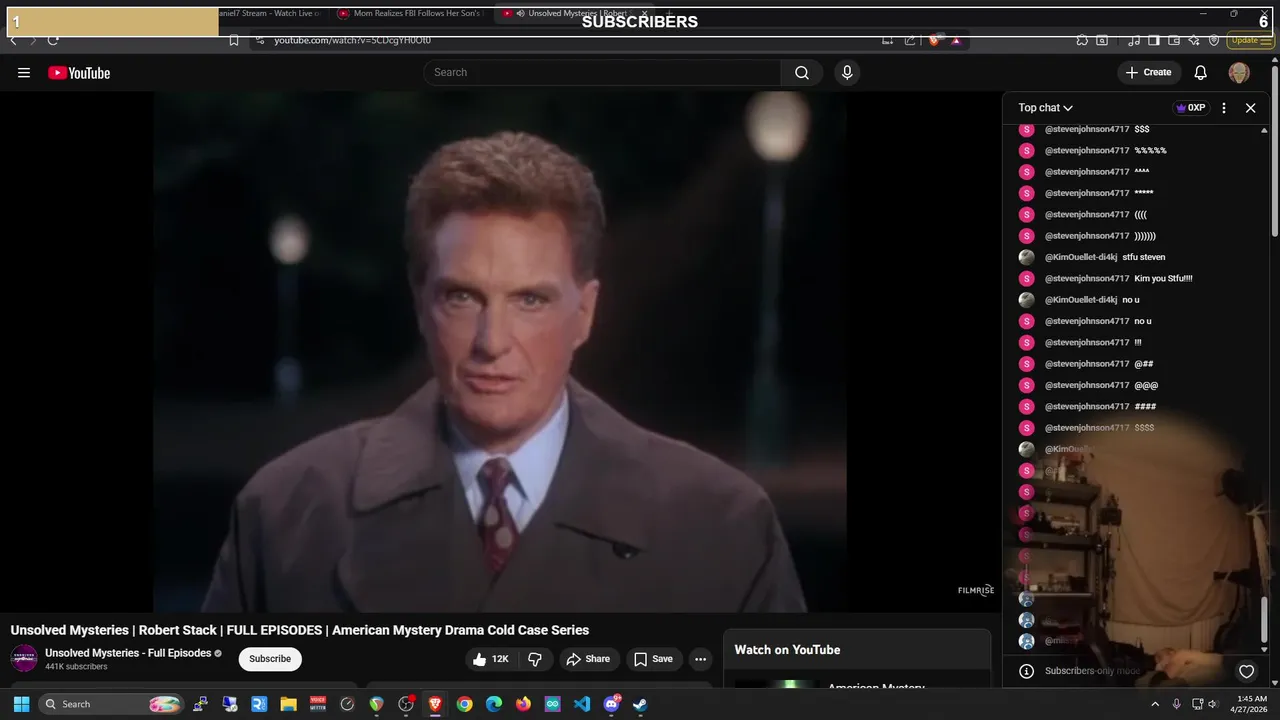This screenshot has width=1280, height=720.
Task: Open the browser extensions puzzle icon
Action: pos(1082,40)
